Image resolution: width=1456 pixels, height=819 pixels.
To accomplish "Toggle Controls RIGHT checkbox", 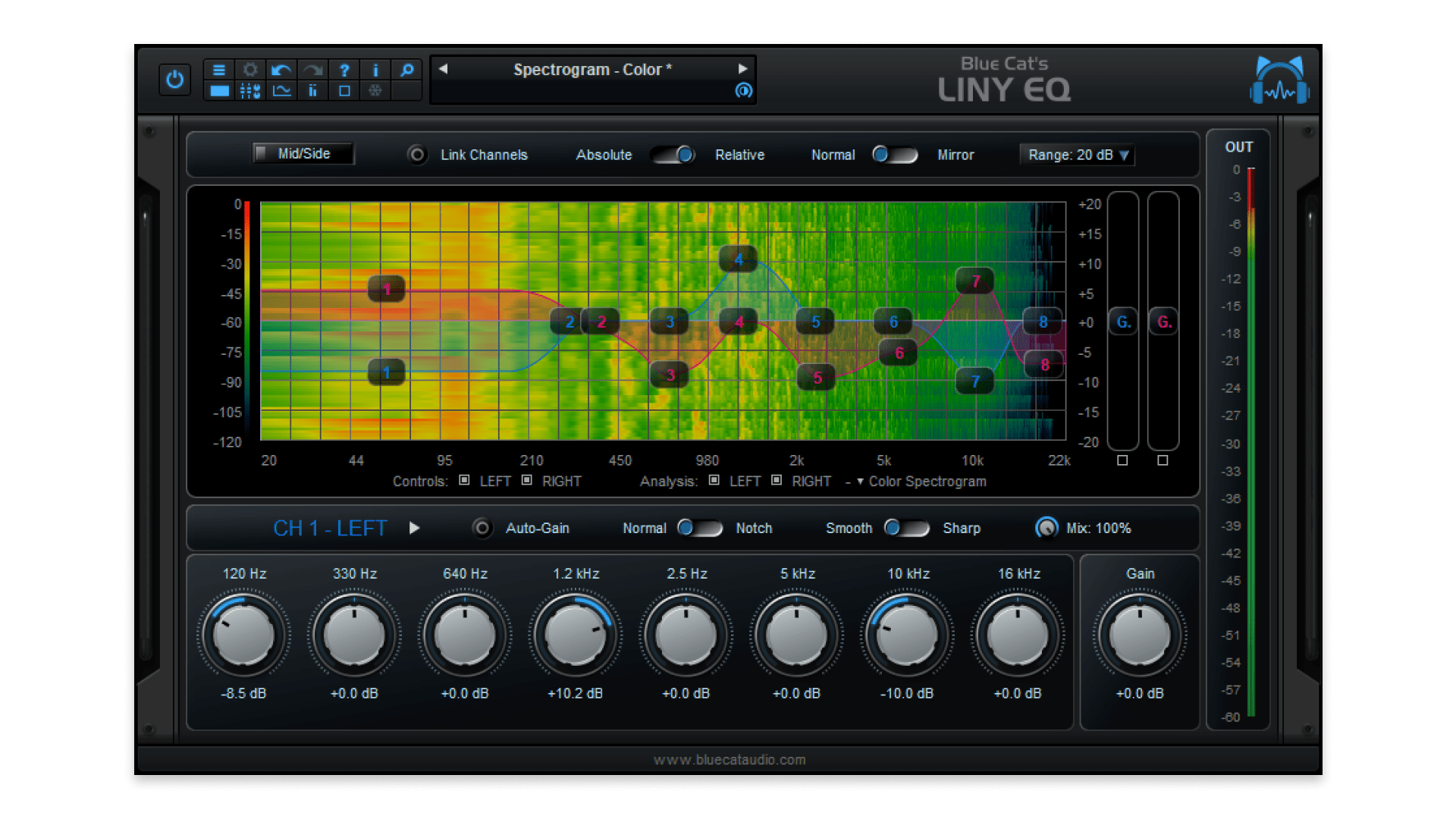I will coord(526,481).
